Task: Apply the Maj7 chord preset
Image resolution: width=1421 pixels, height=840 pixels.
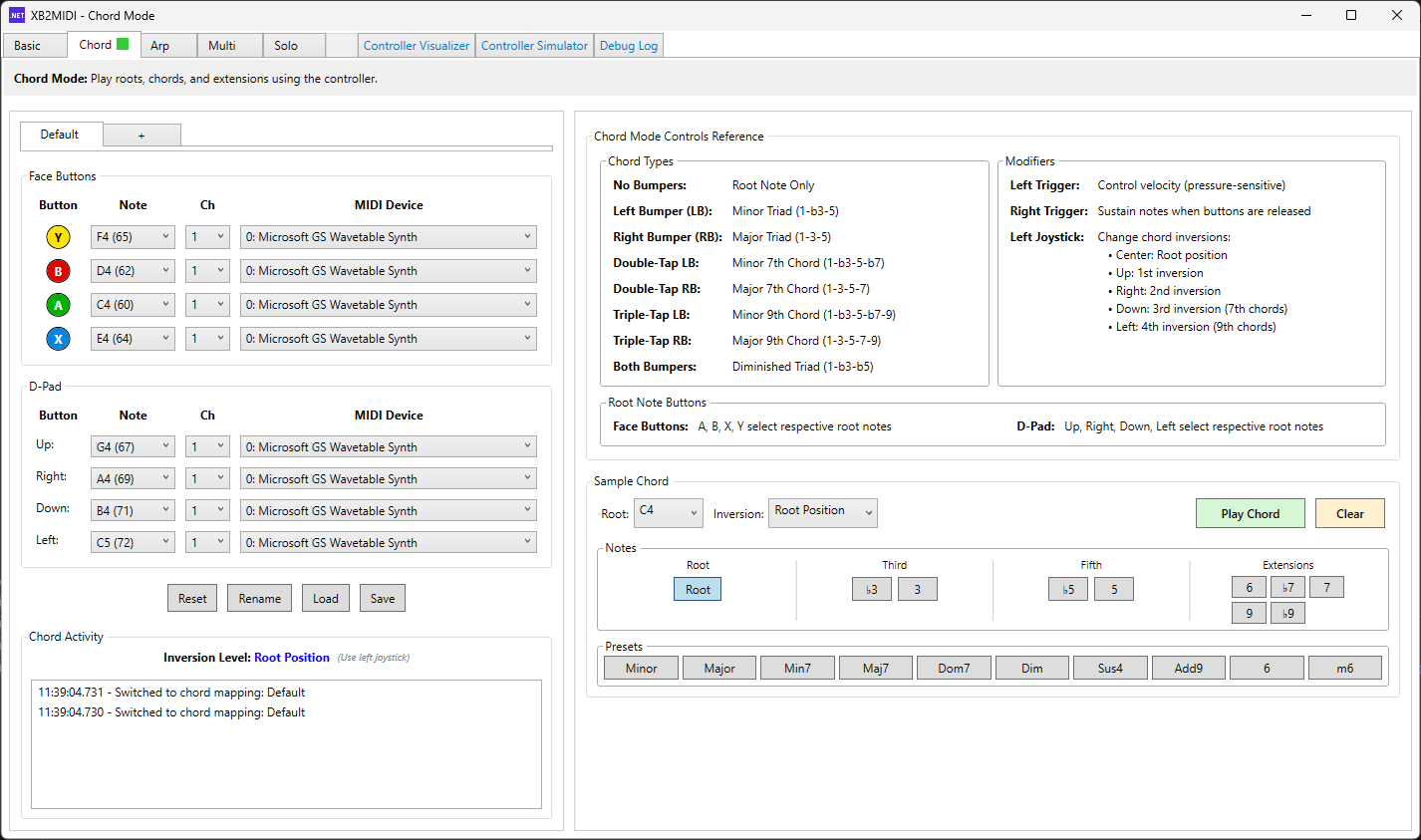Action: (875, 669)
